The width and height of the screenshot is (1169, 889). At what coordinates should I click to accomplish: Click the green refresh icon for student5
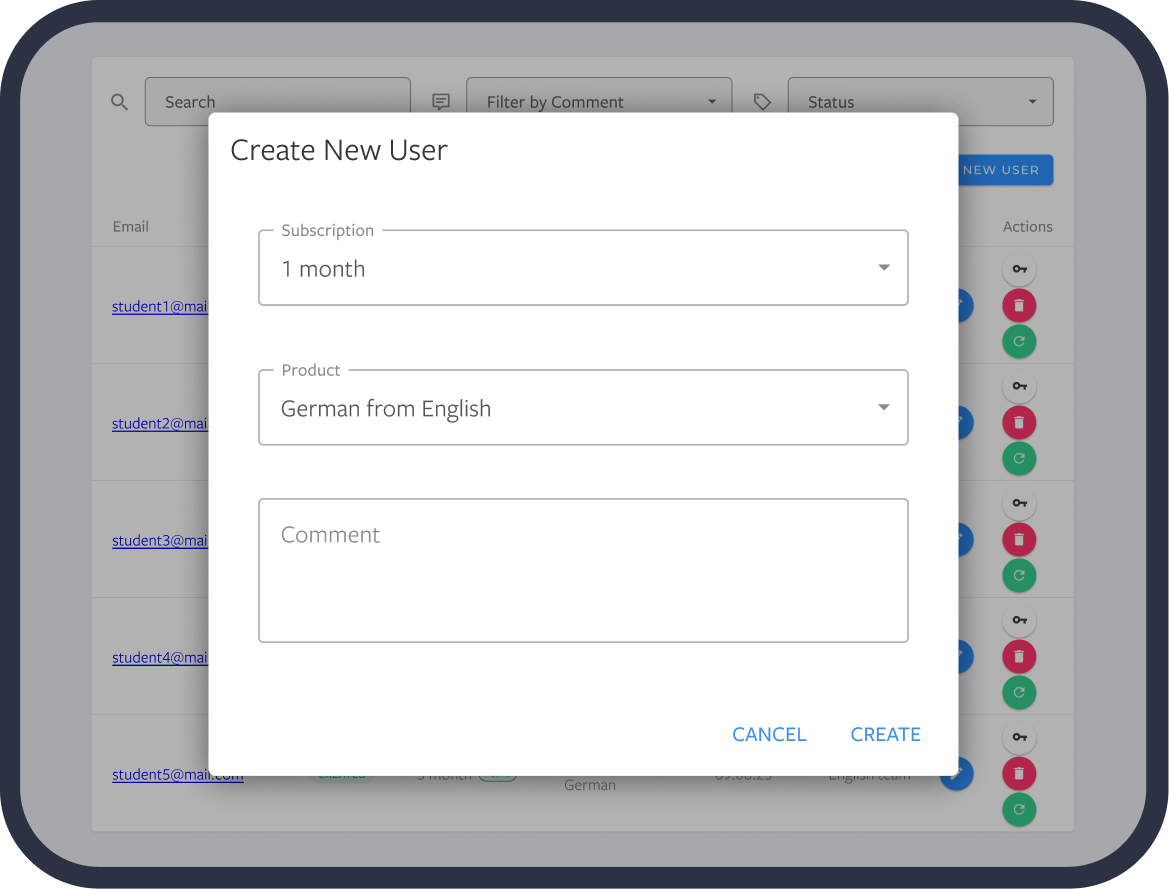pyautogui.click(x=1019, y=809)
